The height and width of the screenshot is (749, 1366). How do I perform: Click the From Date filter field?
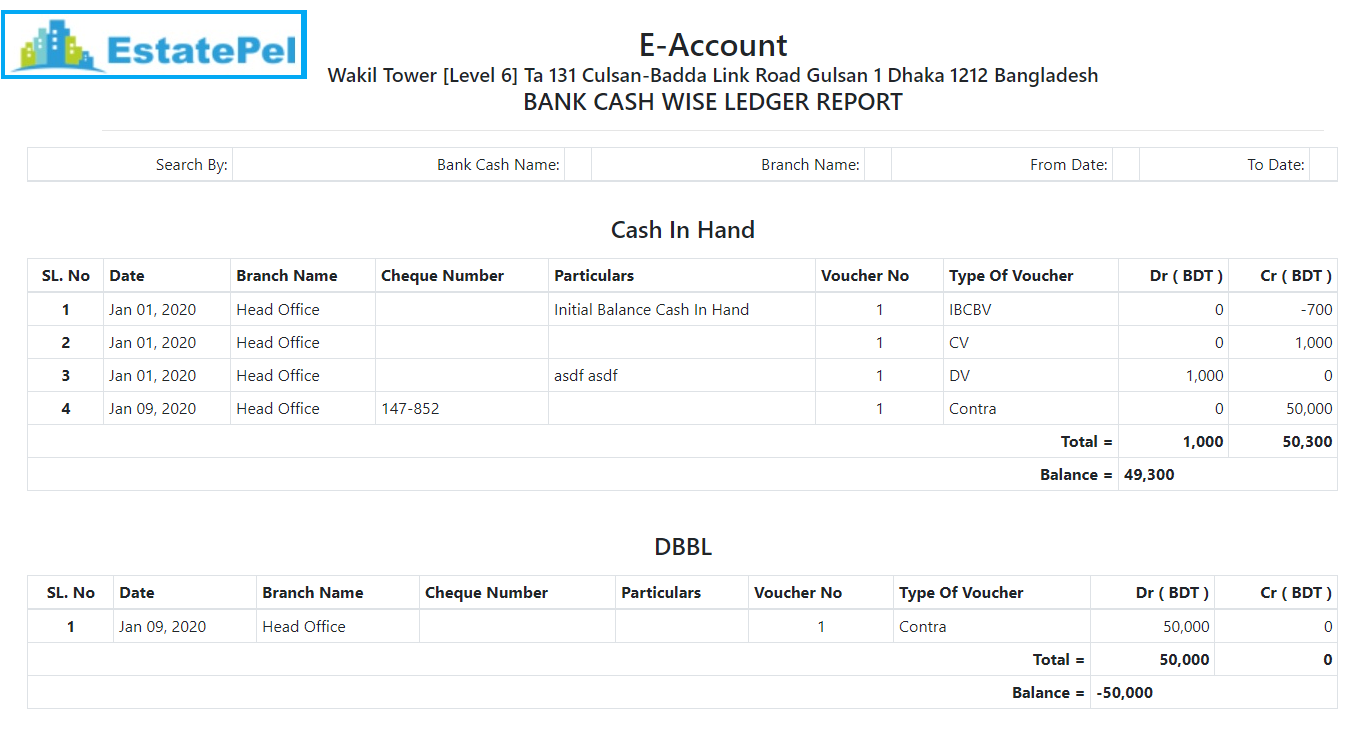(x=1125, y=165)
